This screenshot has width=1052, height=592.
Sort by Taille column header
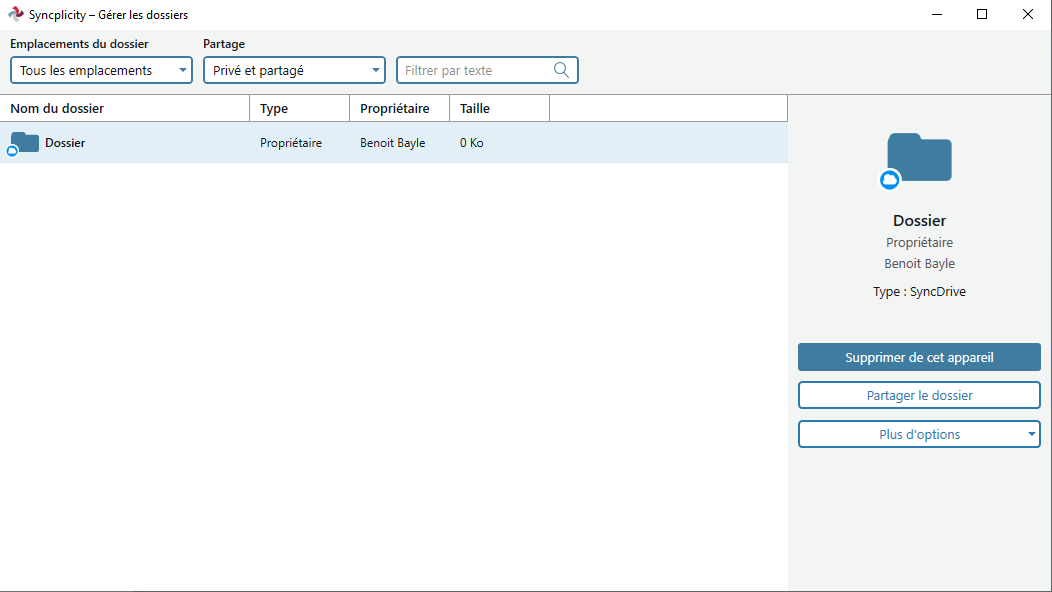(x=500, y=109)
